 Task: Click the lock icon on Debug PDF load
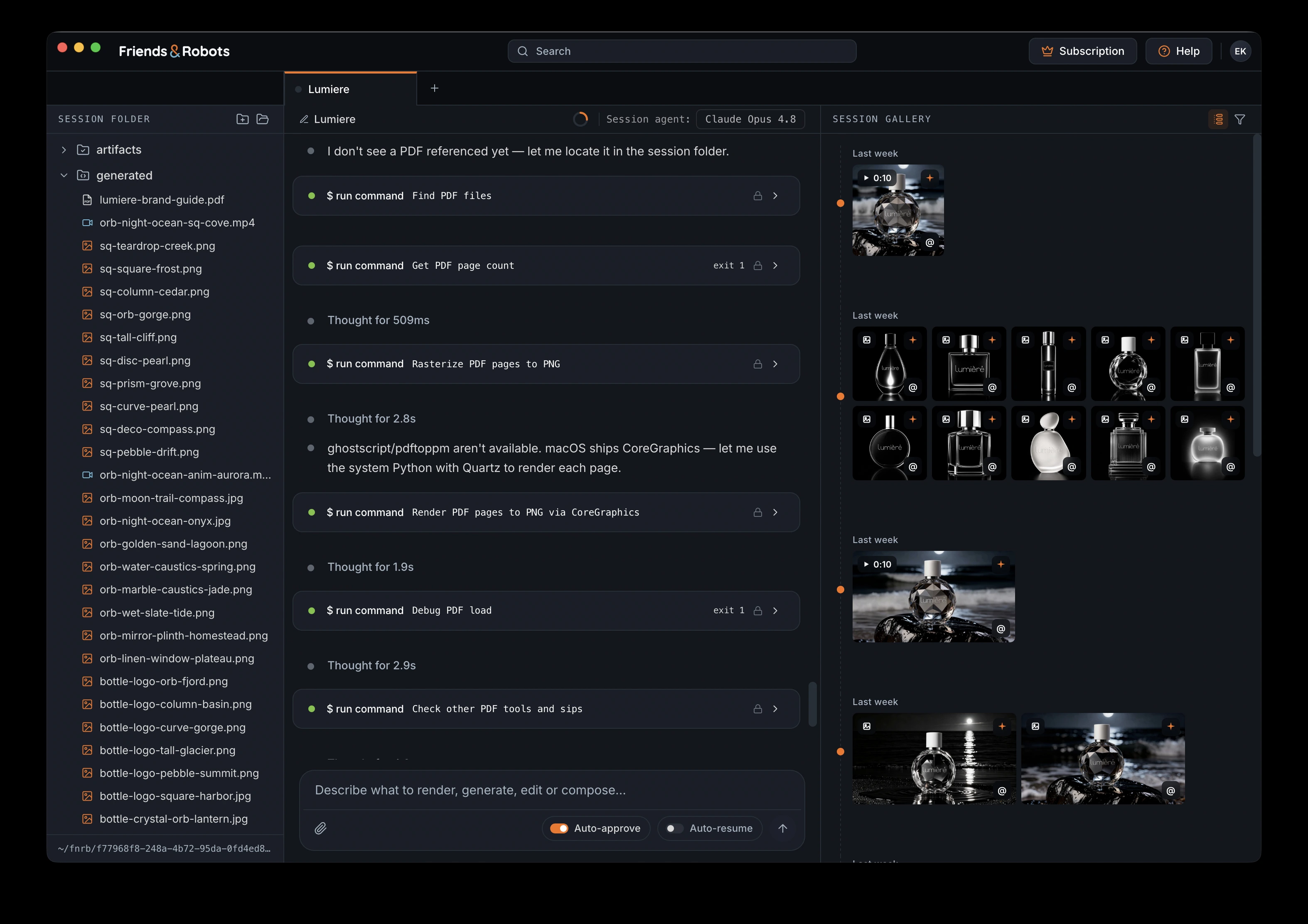point(758,610)
